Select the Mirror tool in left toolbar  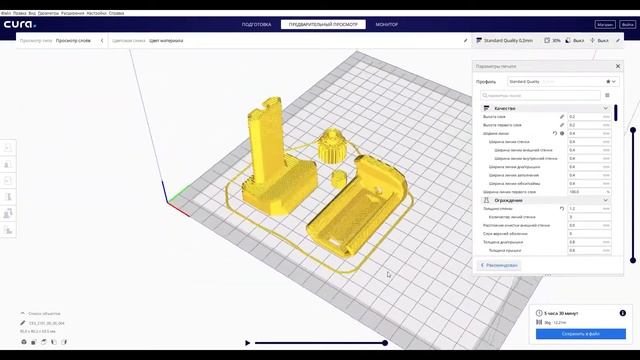[x=8, y=197]
